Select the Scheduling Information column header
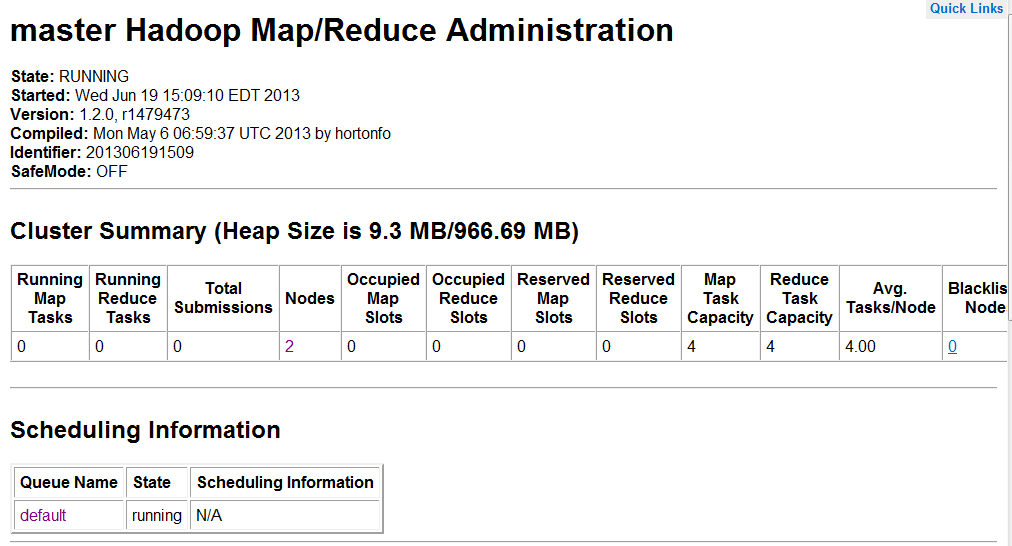 (285, 482)
